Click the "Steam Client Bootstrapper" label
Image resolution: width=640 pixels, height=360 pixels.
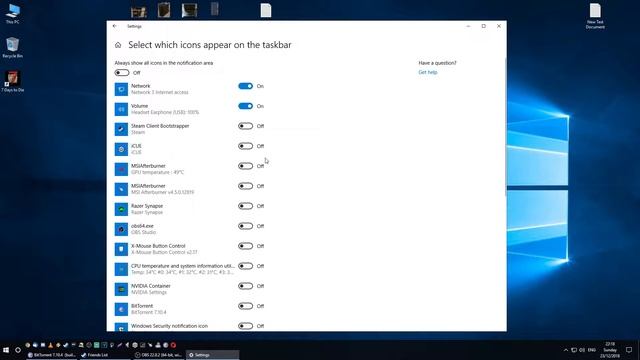[x=160, y=126]
